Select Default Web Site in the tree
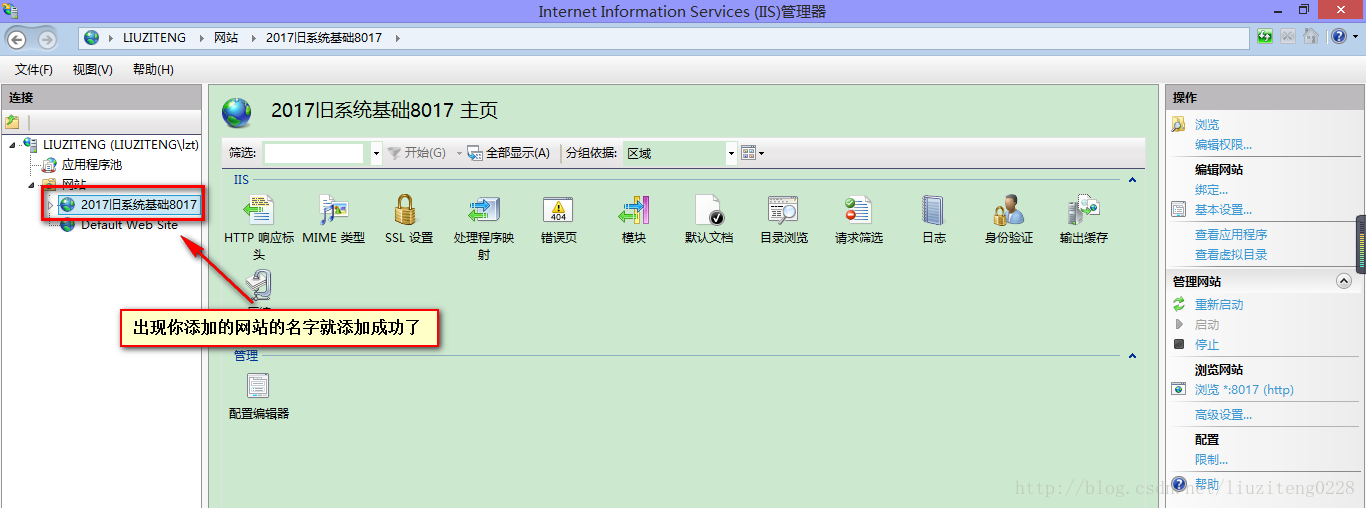 coord(129,225)
